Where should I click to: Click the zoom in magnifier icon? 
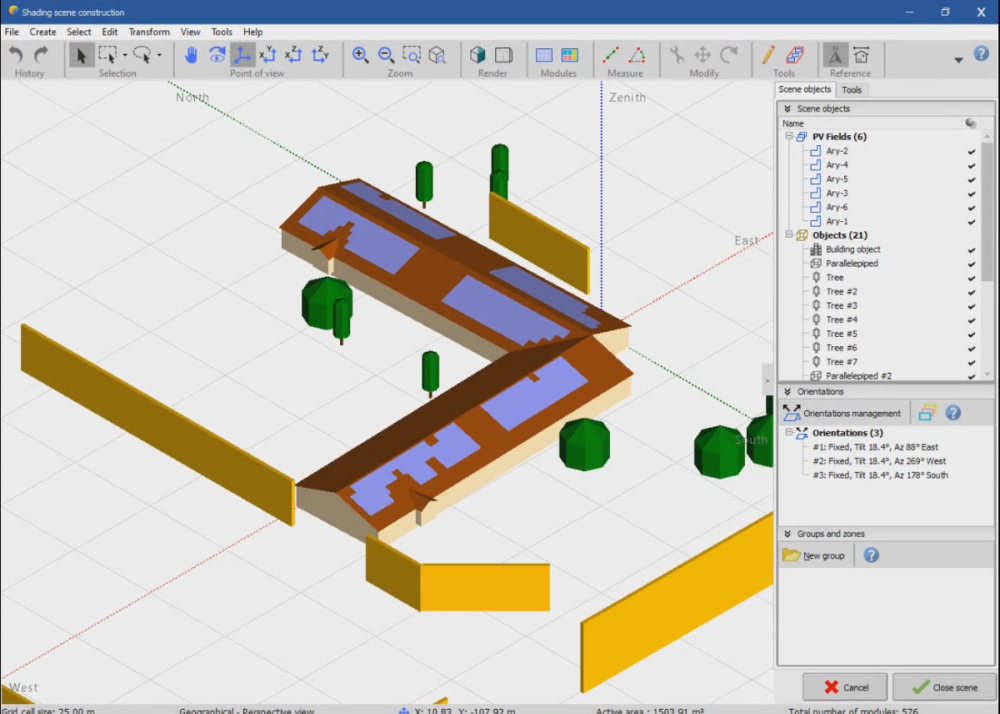pyautogui.click(x=360, y=55)
